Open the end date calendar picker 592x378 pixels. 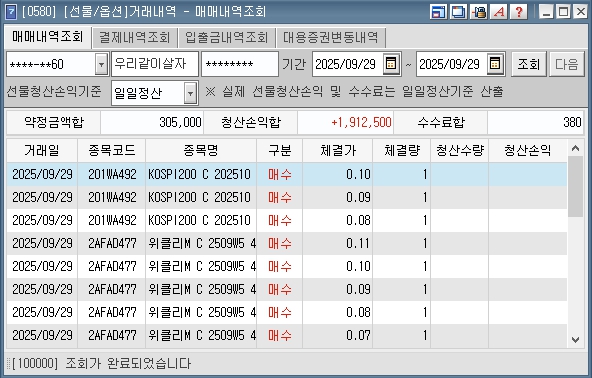[x=495, y=64]
